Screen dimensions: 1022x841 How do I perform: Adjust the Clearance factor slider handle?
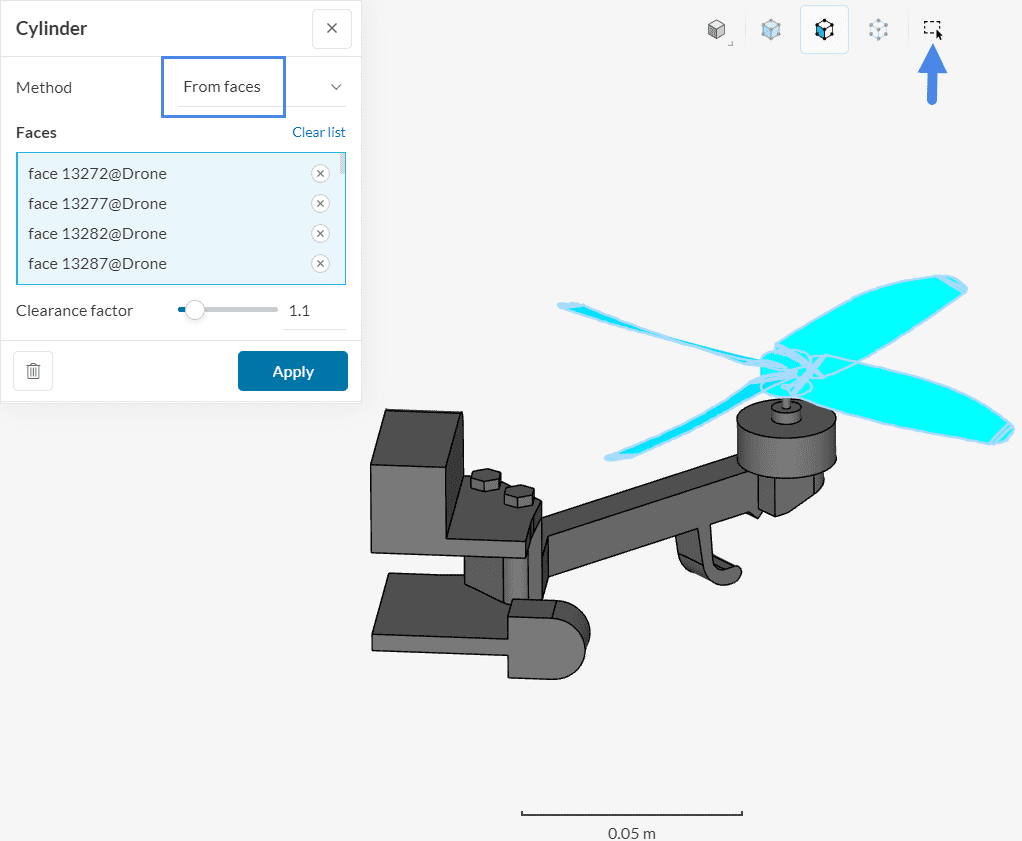[x=194, y=310]
